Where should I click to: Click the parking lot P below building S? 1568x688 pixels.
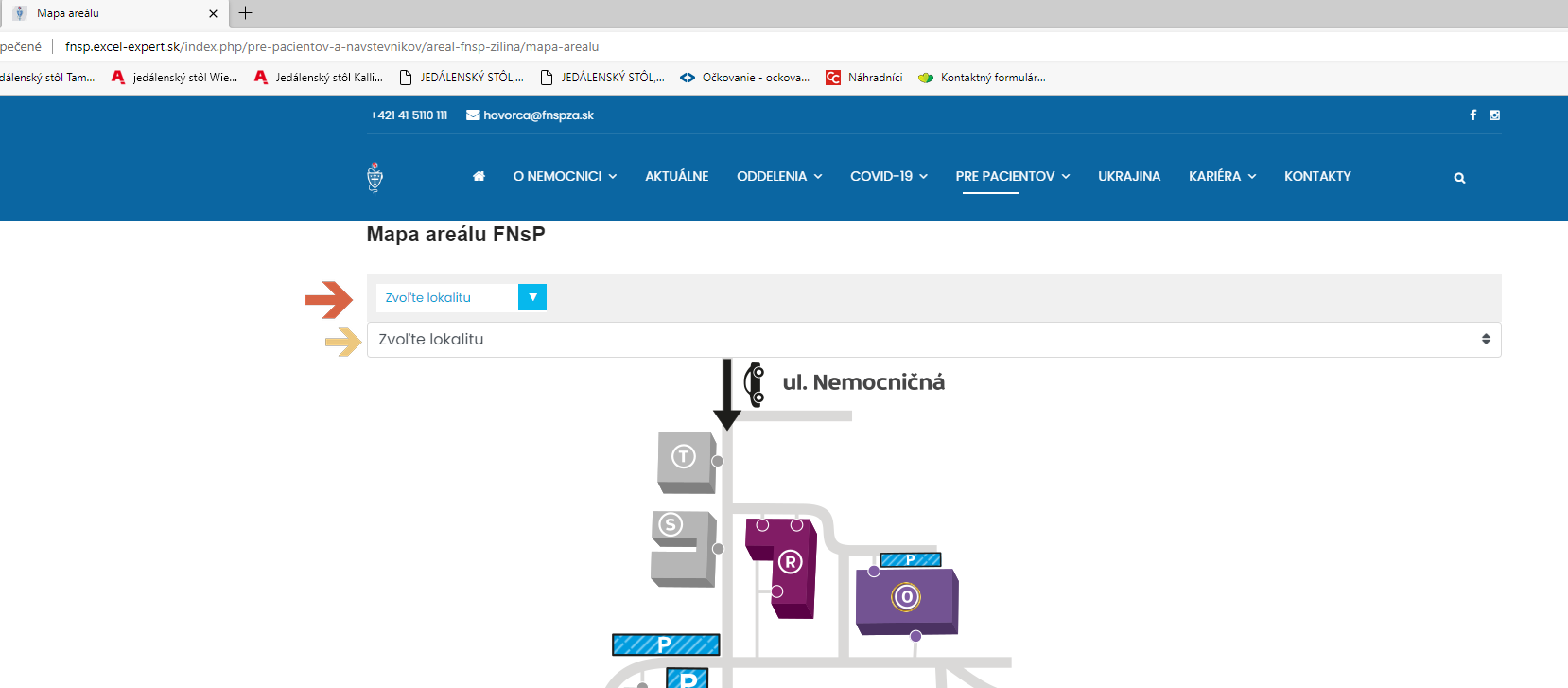(666, 644)
